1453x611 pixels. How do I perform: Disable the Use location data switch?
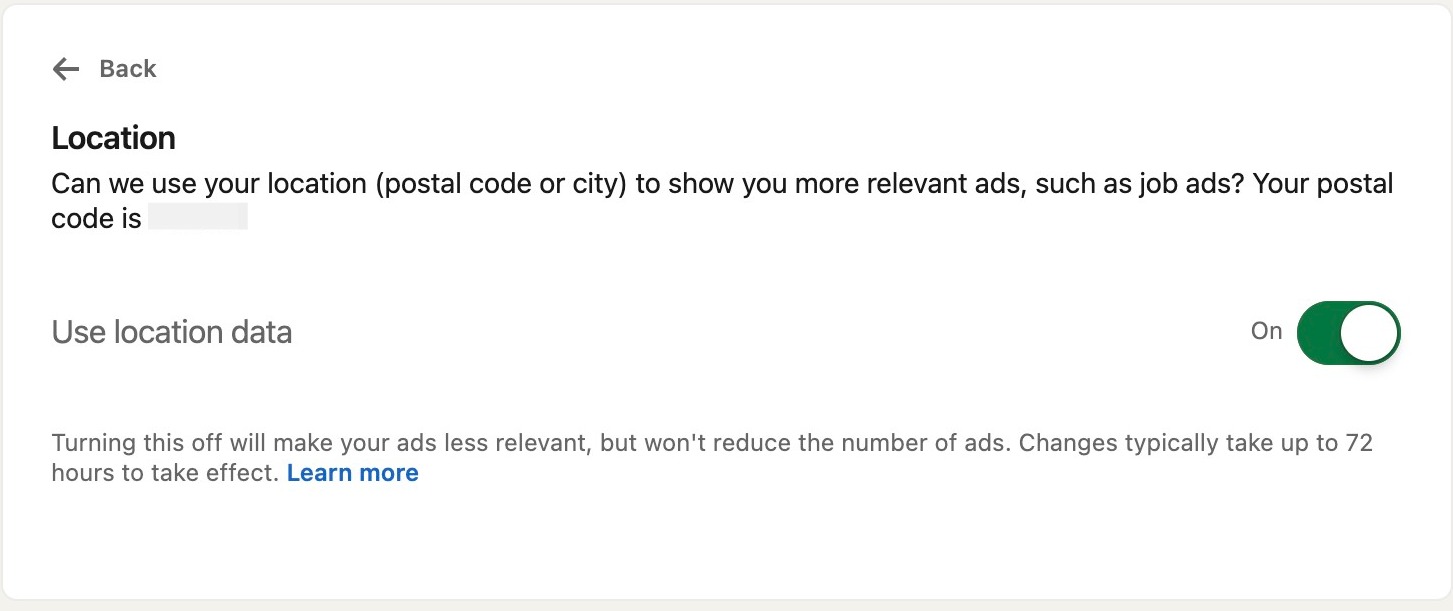coord(1347,332)
